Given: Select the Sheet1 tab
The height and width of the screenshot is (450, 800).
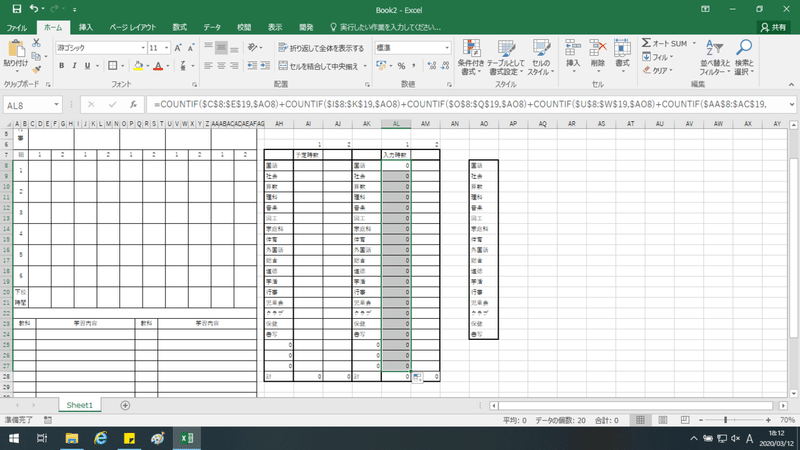Looking at the screenshot, I should [x=80, y=405].
